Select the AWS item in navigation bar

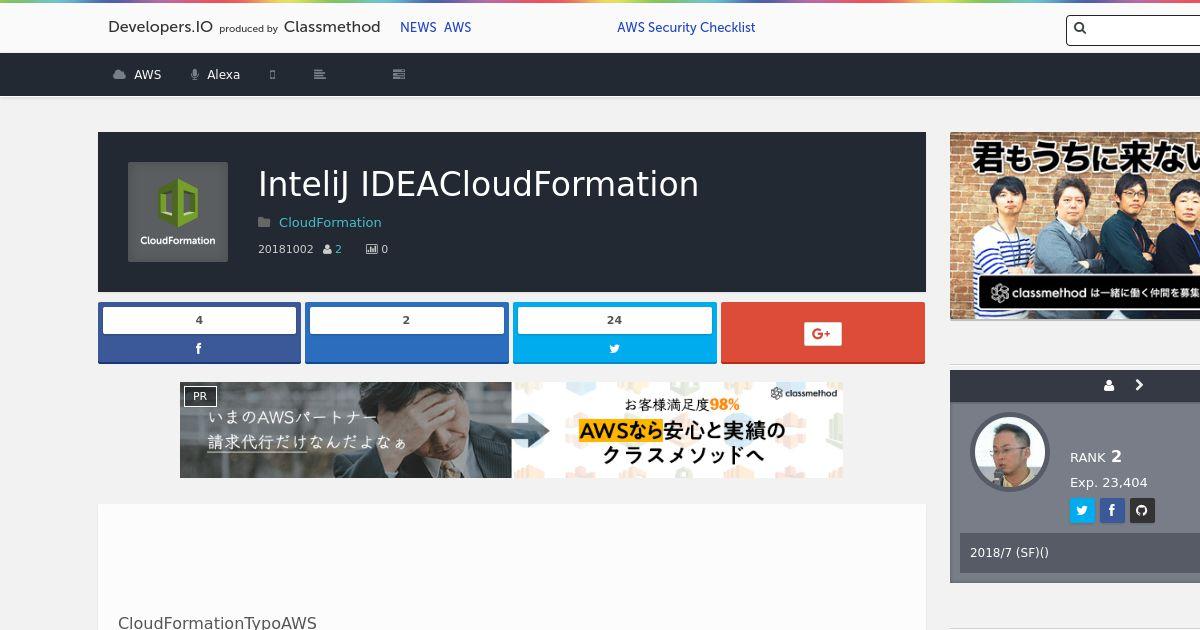click(x=137, y=74)
